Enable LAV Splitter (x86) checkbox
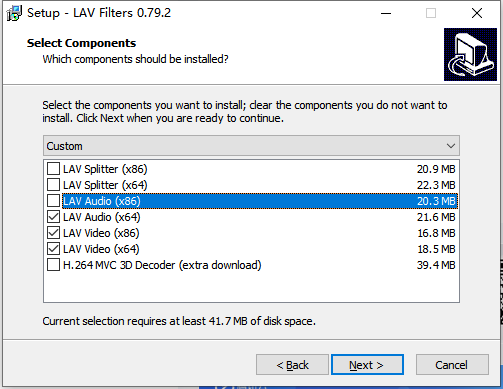 pos(53,169)
